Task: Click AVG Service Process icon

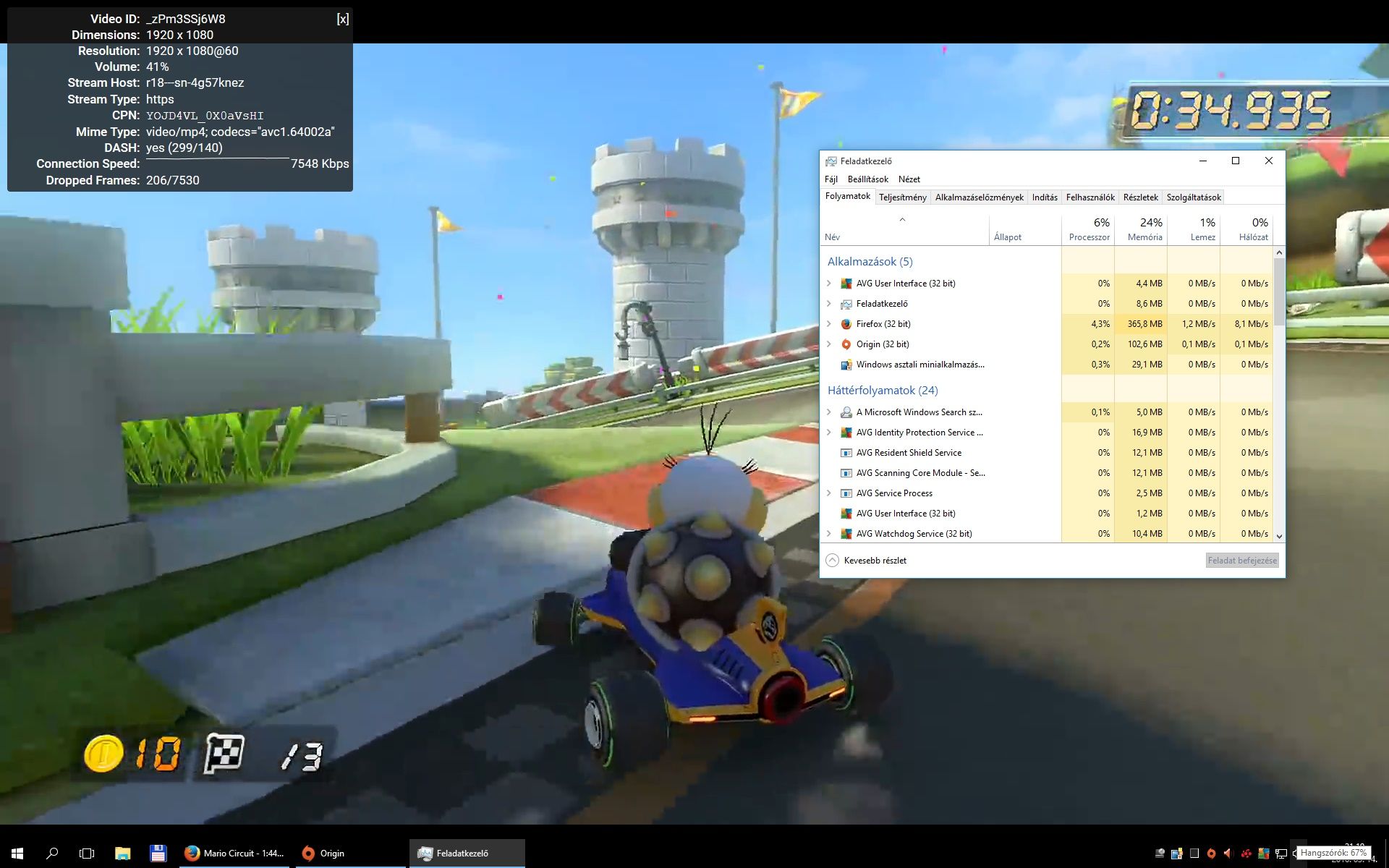Action: tap(846, 493)
